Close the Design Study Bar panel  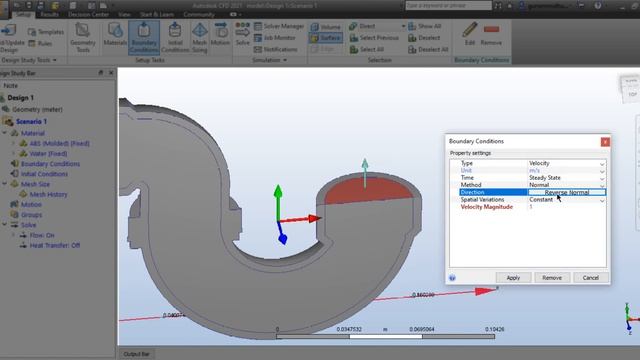pos(111,73)
